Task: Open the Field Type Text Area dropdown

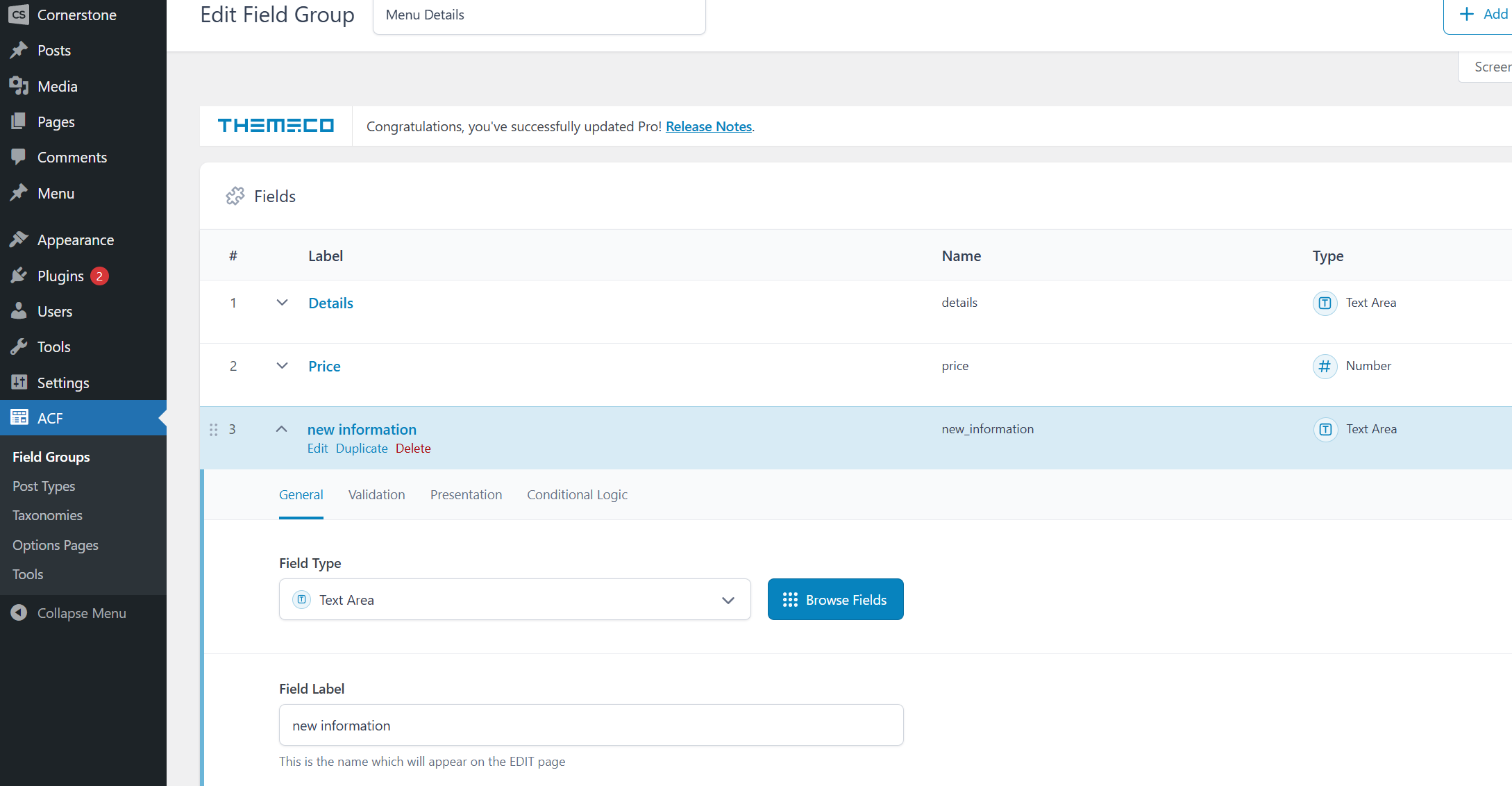Action: click(x=514, y=600)
